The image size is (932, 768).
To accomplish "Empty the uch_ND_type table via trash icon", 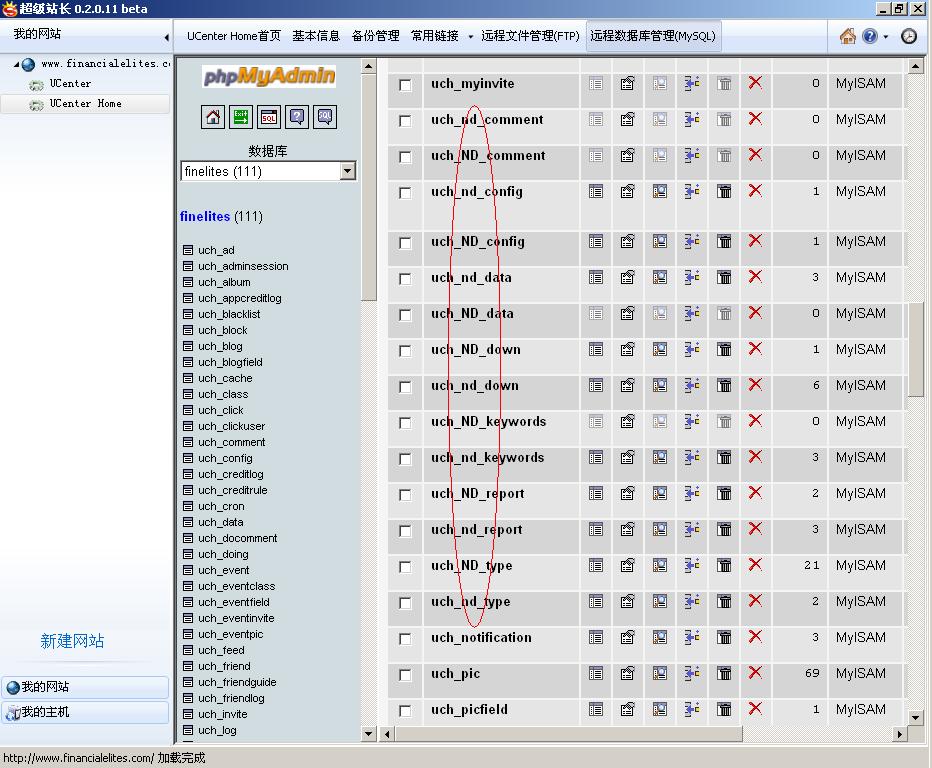I will (724, 565).
